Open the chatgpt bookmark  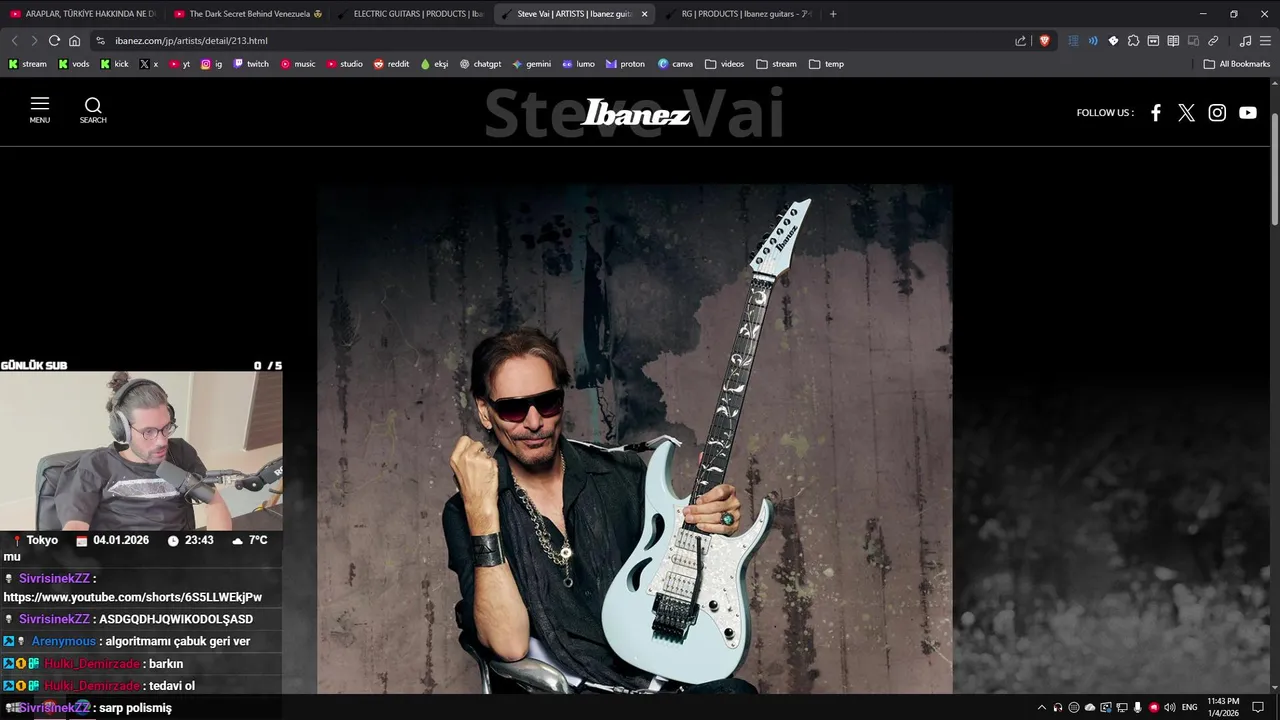coord(481,64)
